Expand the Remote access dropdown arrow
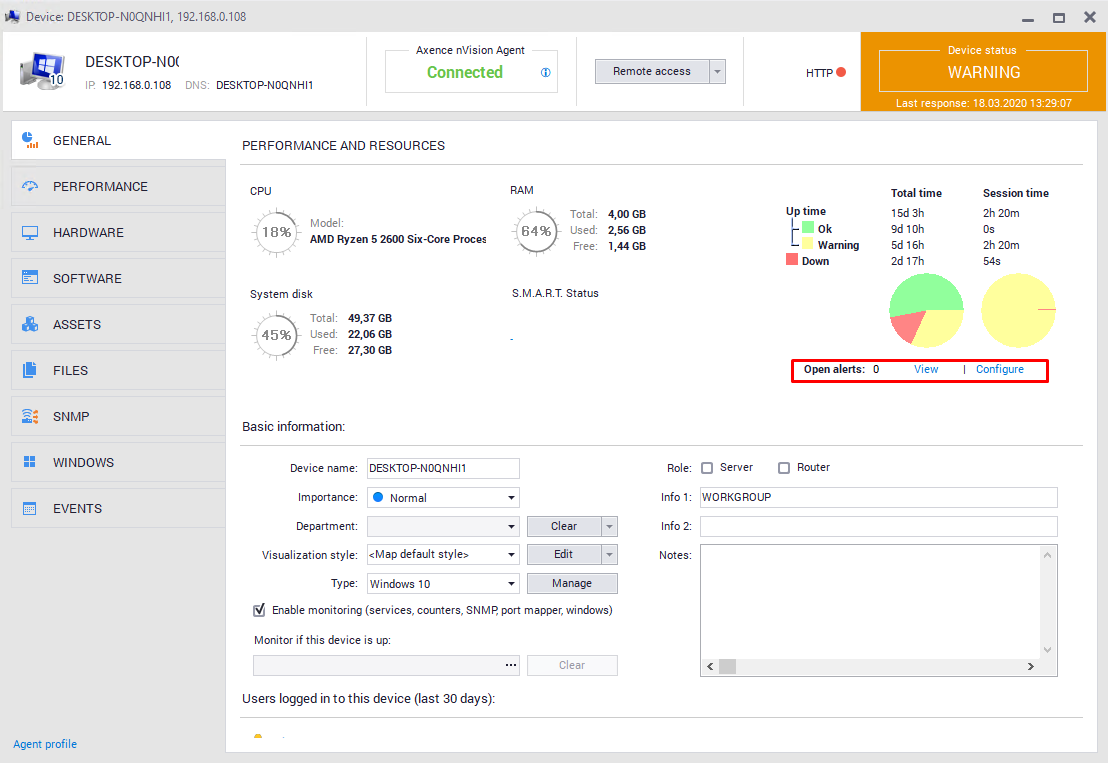This screenshot has height=763, width=1108. (717, 72)
